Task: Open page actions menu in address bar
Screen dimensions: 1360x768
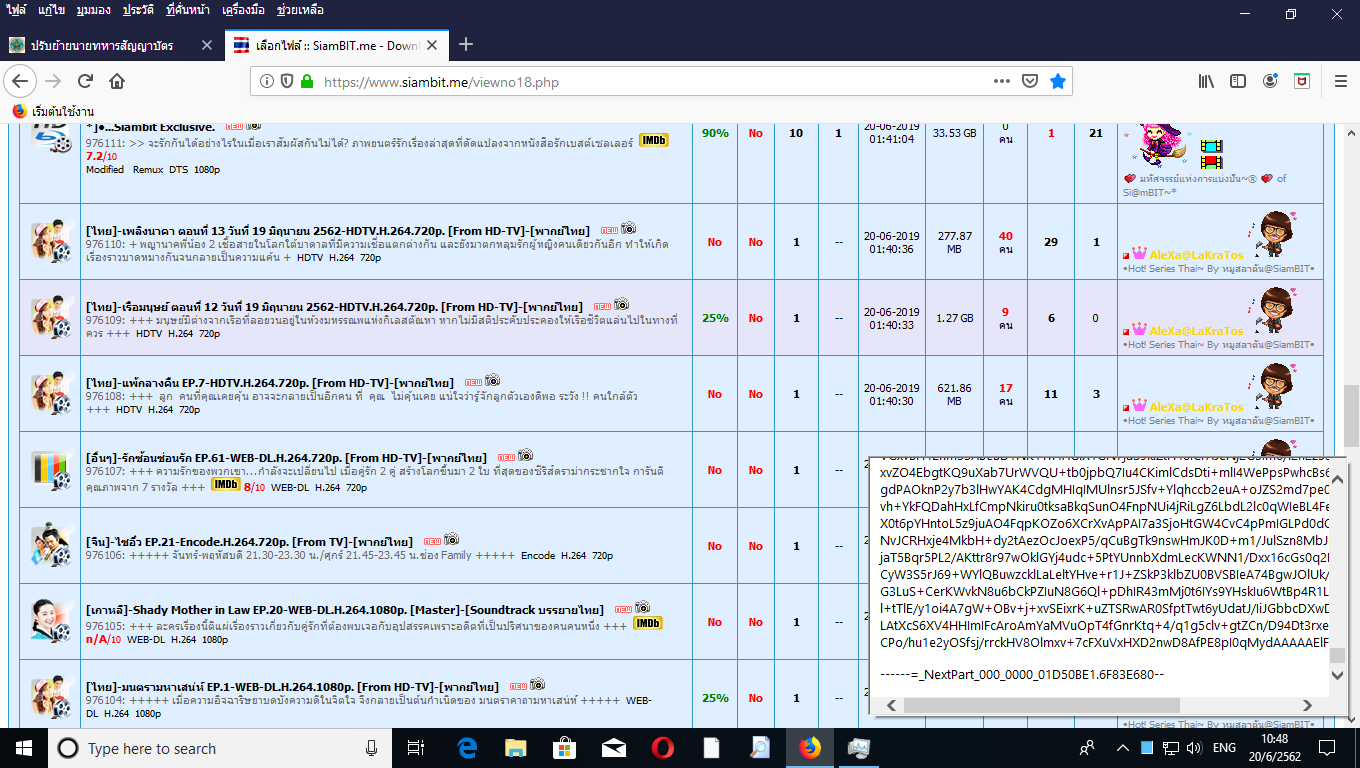Action: 1002,81
